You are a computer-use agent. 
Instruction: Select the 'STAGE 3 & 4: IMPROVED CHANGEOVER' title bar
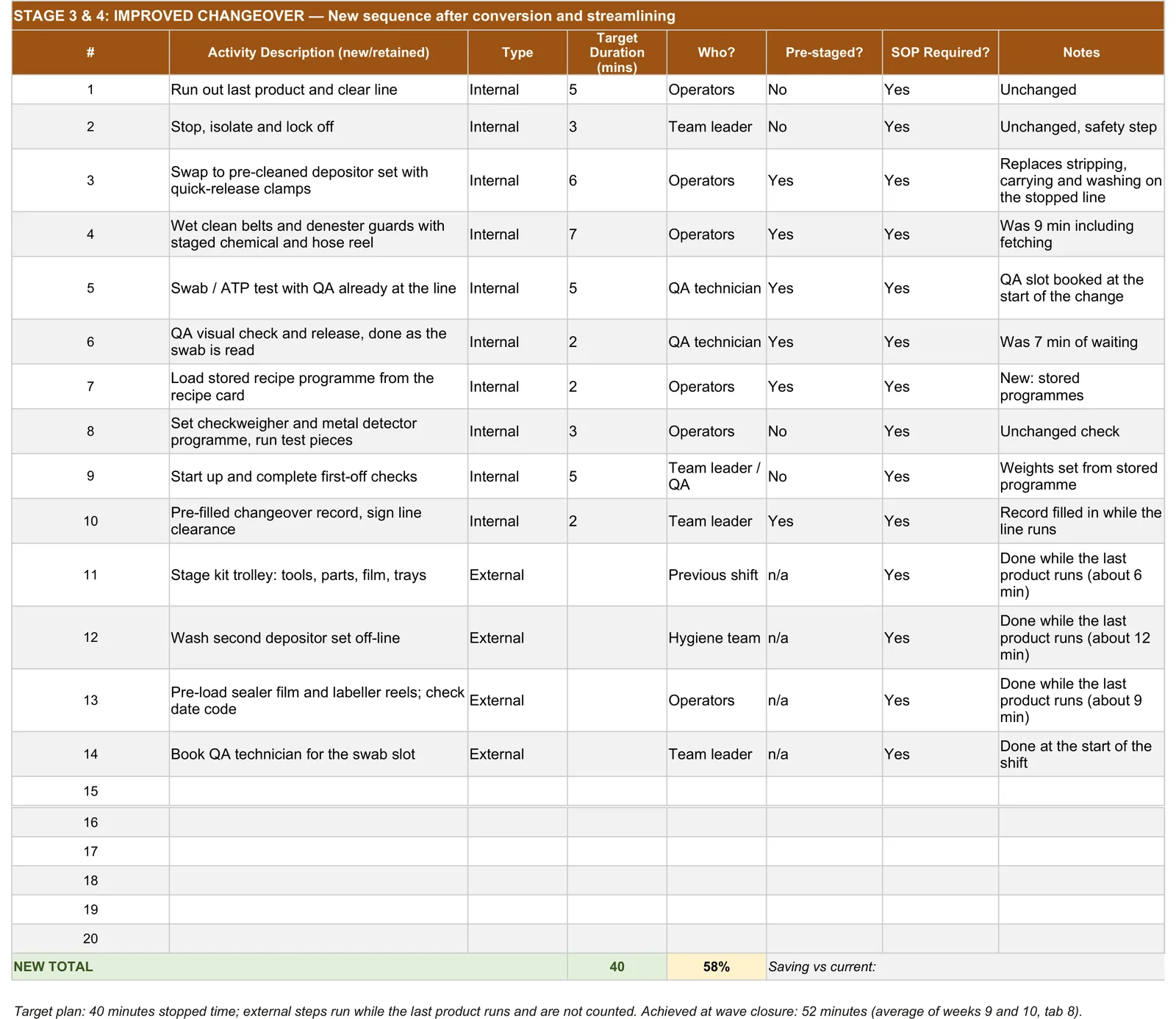point(588,15)
